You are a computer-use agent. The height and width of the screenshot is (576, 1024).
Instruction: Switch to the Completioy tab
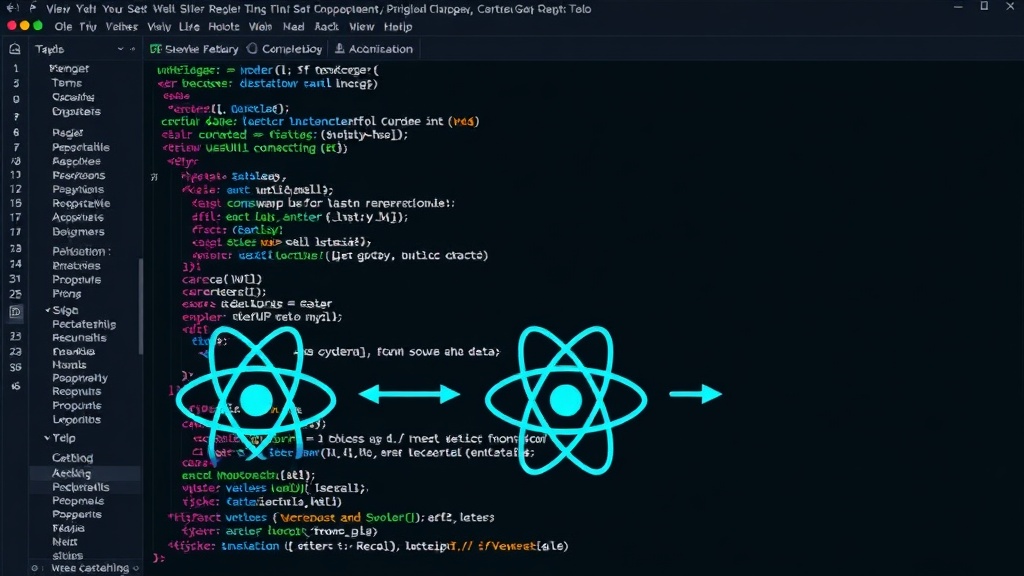tap(285, 49)
